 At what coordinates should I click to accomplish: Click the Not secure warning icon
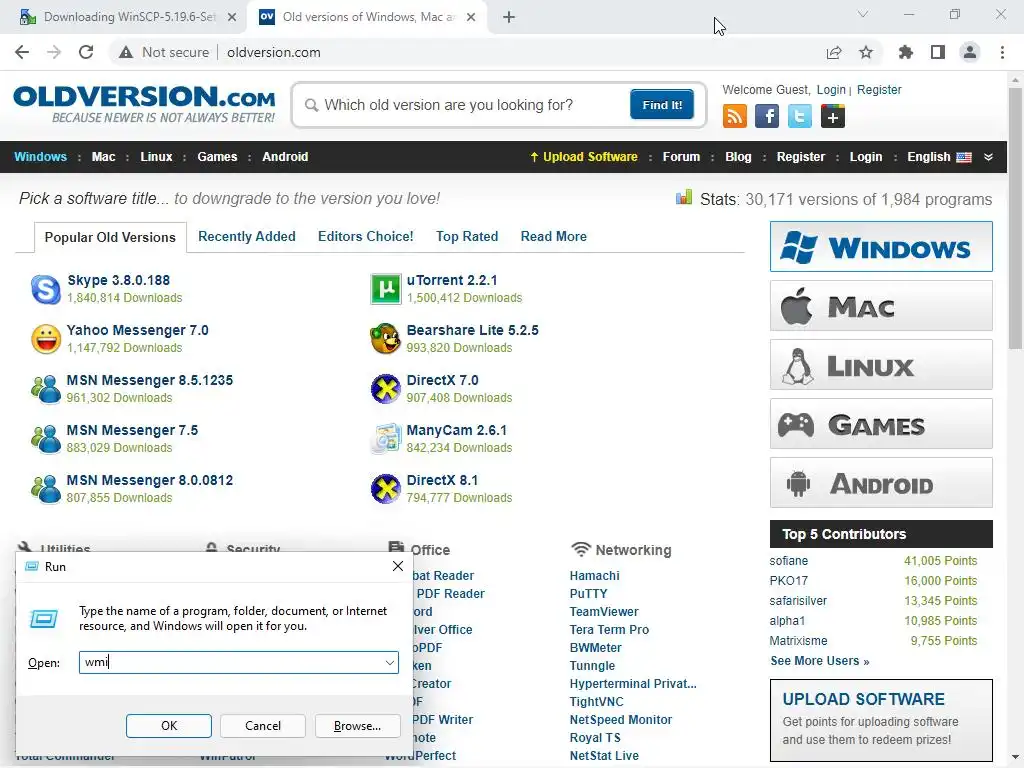126,52
